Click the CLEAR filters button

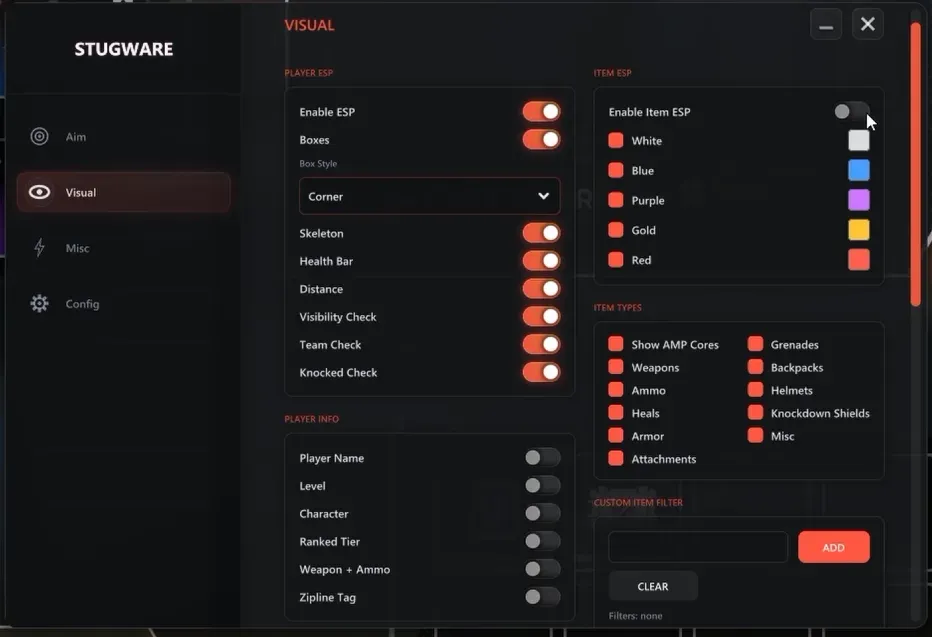tap(653, 586)
